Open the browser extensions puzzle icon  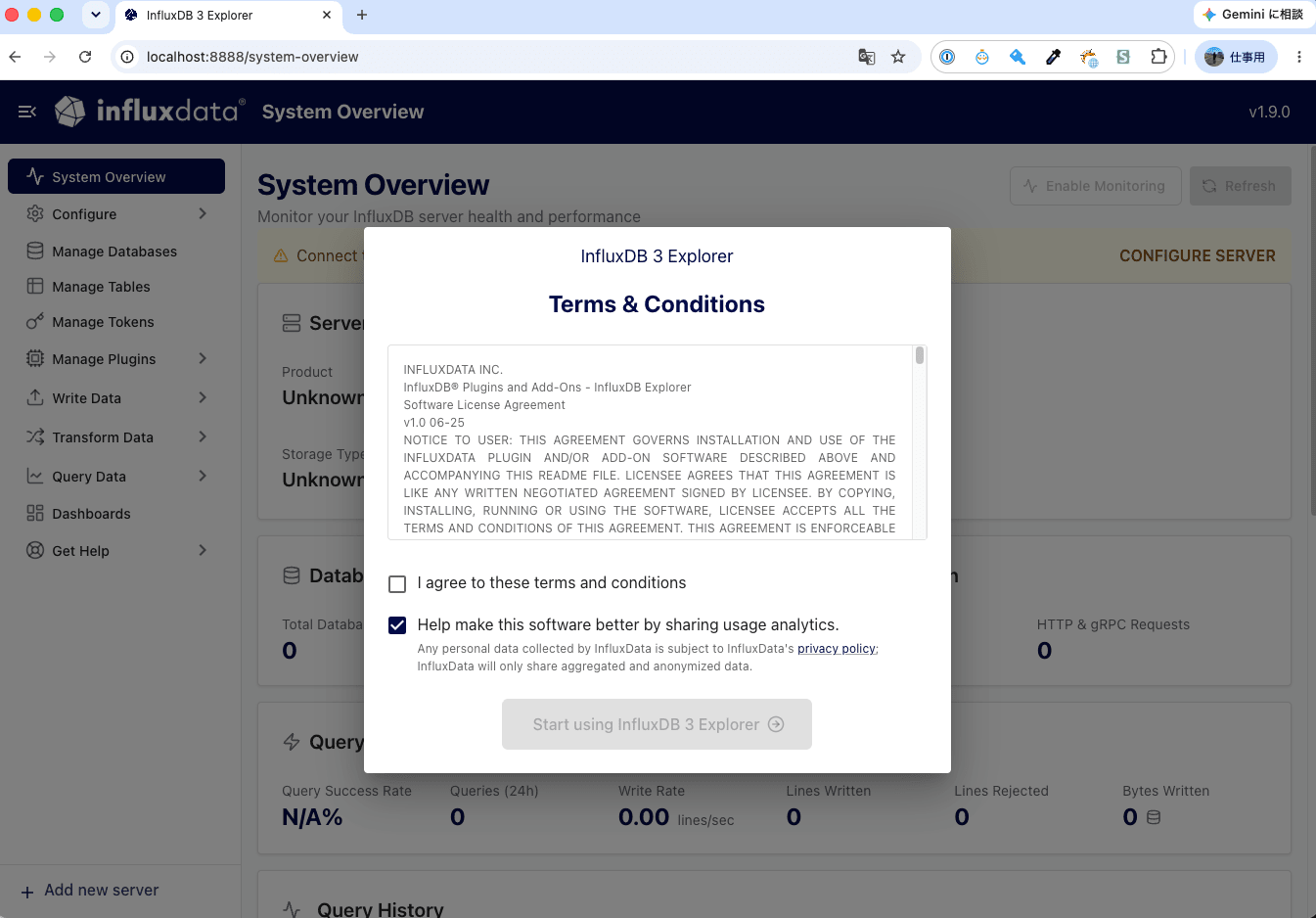[1158, 57]
